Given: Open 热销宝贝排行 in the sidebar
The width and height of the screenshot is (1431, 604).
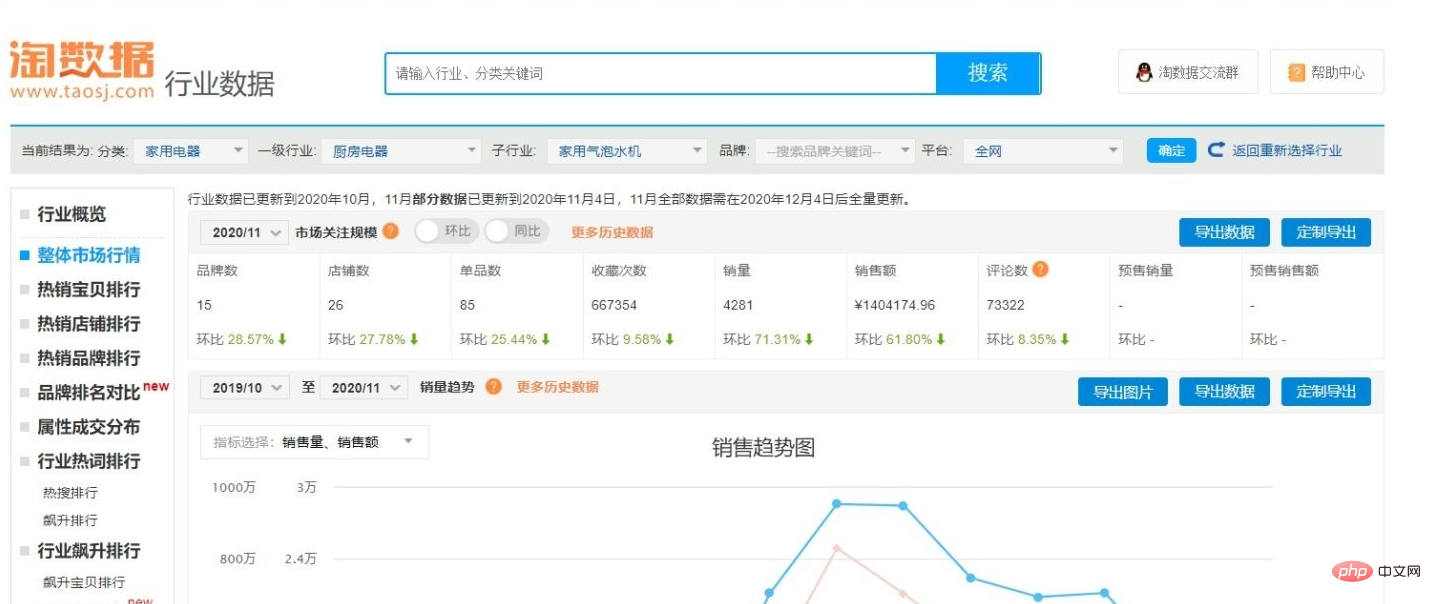Looking at the screenshot, I should click(x=88, y=290).
